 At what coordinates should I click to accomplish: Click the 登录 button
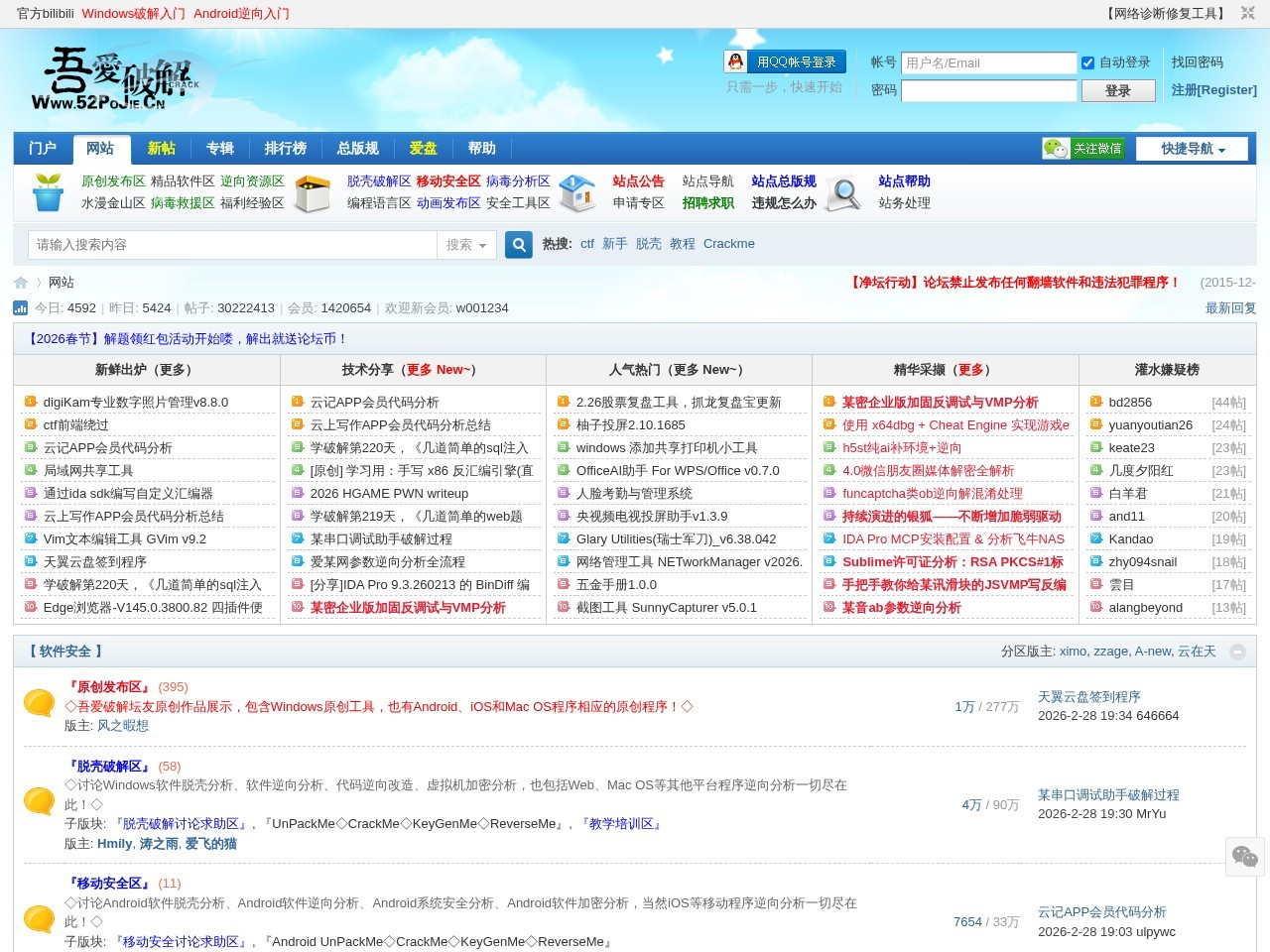[x=1117, y=90]
